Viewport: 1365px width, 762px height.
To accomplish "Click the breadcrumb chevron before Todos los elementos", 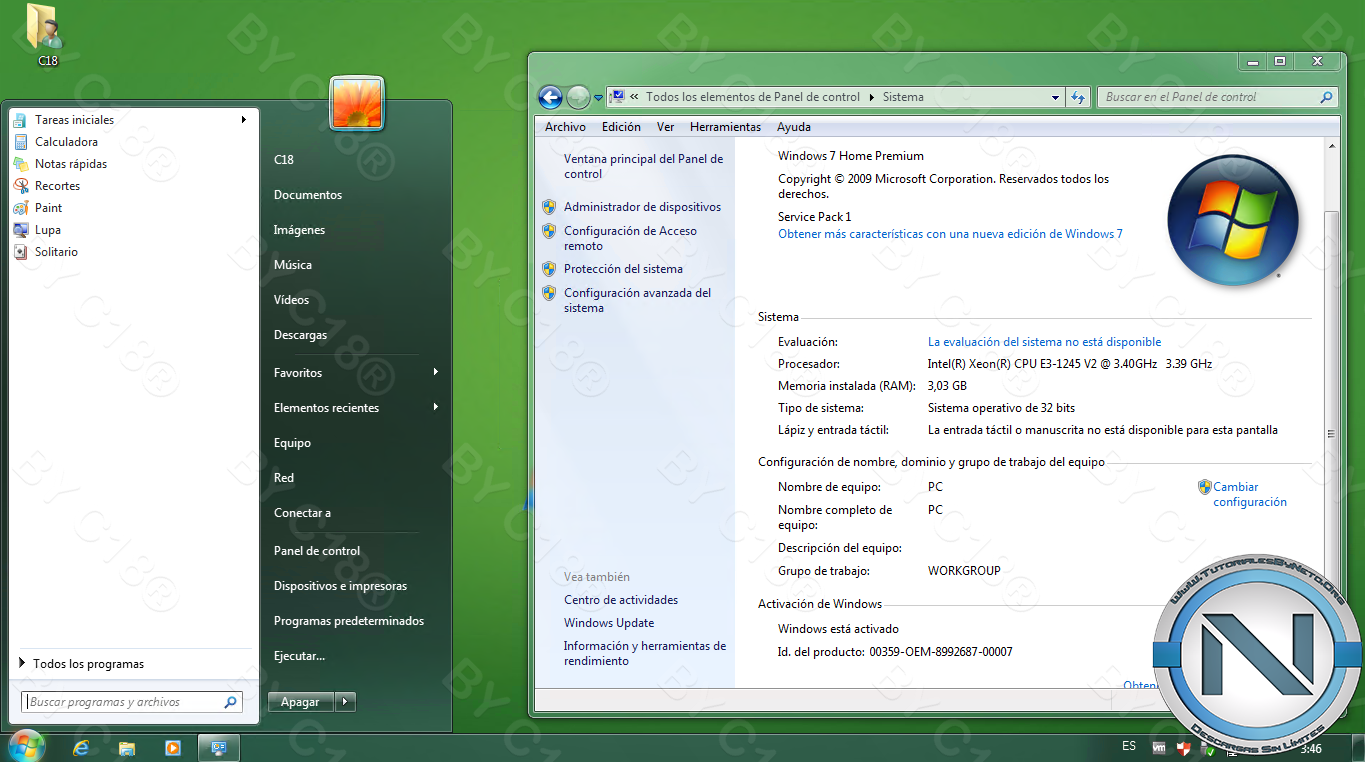I will 635,97.
